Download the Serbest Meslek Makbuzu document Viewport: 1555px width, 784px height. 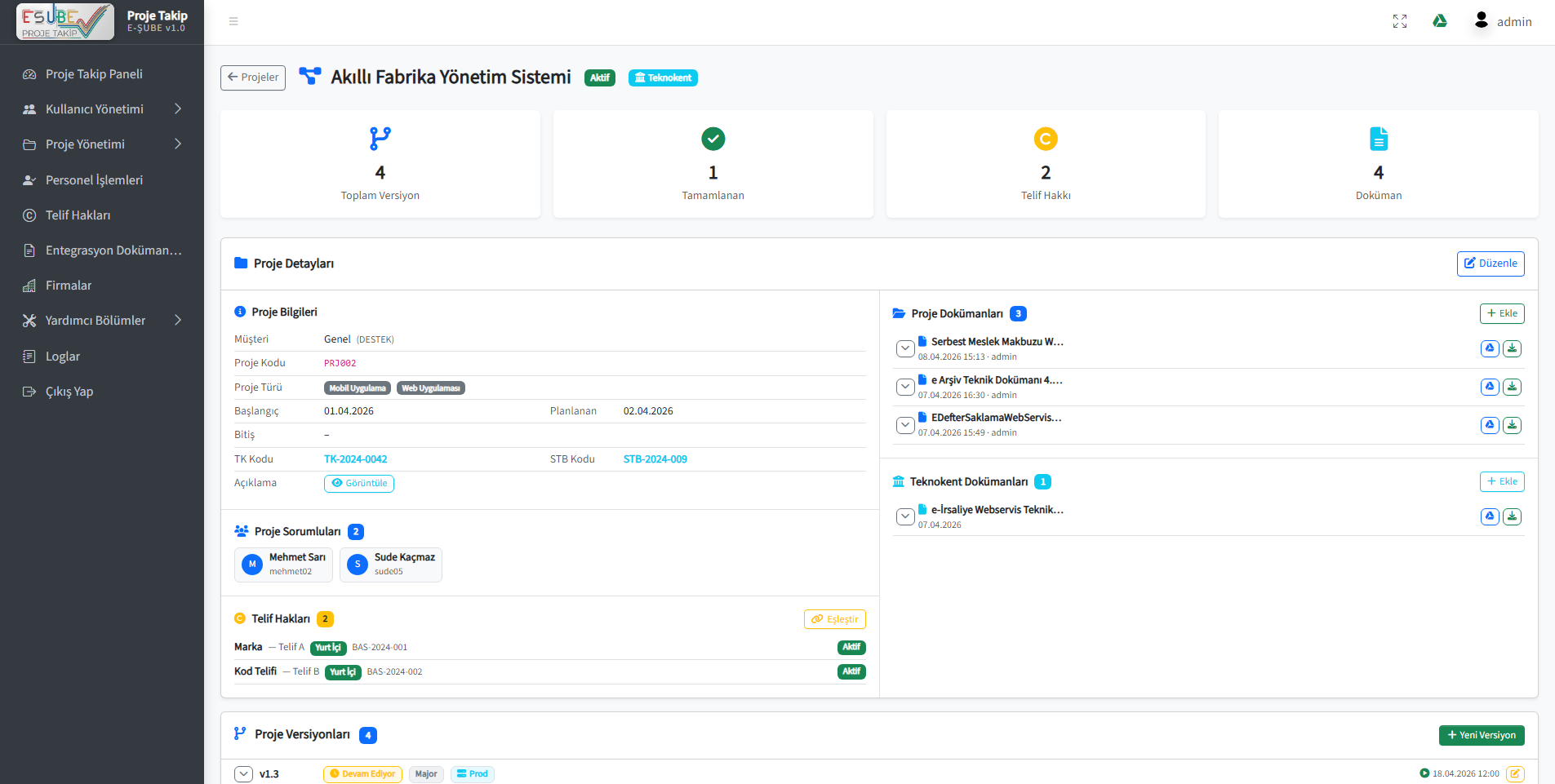[1512, 348]
